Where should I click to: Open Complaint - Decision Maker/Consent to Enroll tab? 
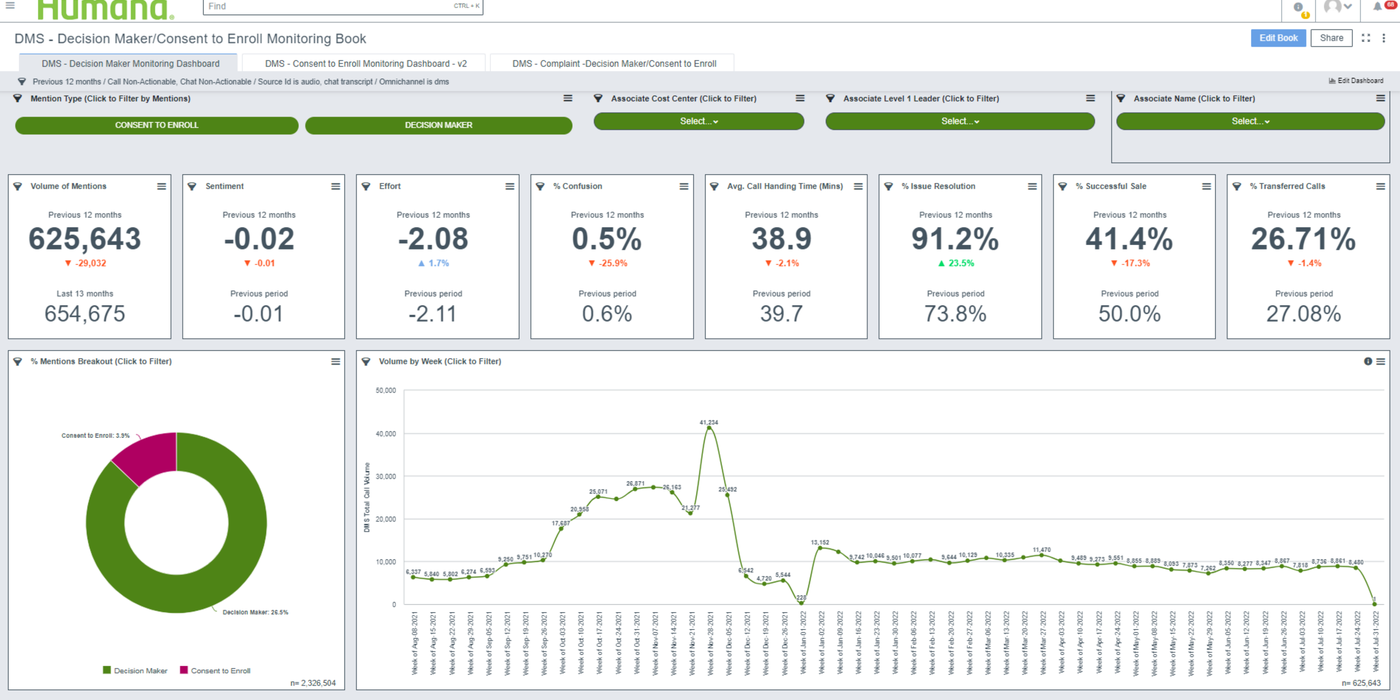(614, 63)
